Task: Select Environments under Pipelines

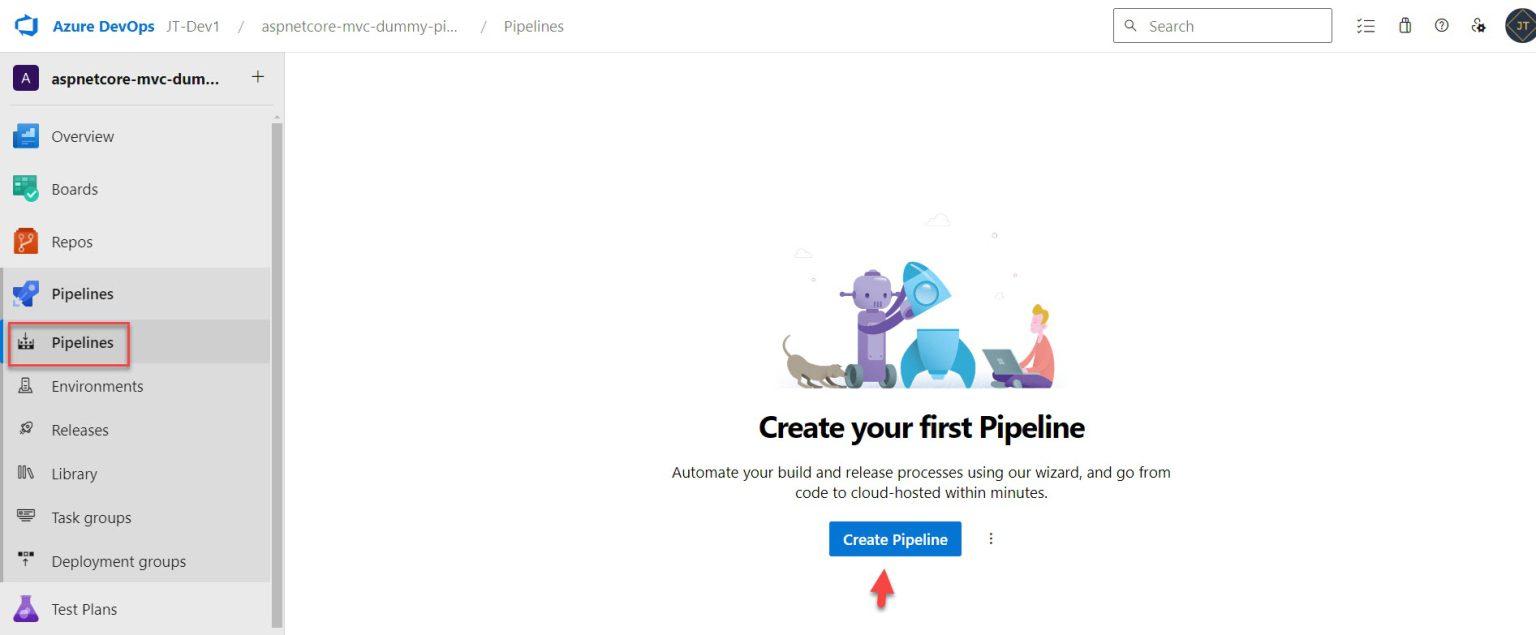Action: 97,386
